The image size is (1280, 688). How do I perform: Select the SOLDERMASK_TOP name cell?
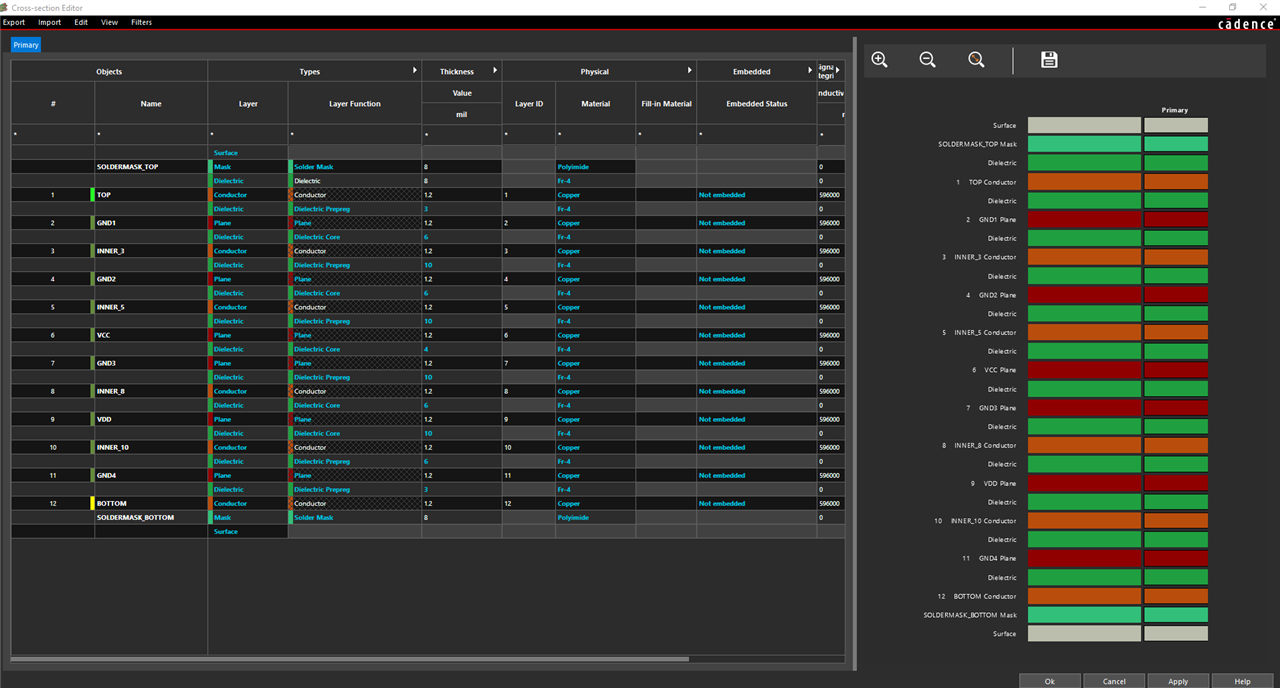[151, 167]
